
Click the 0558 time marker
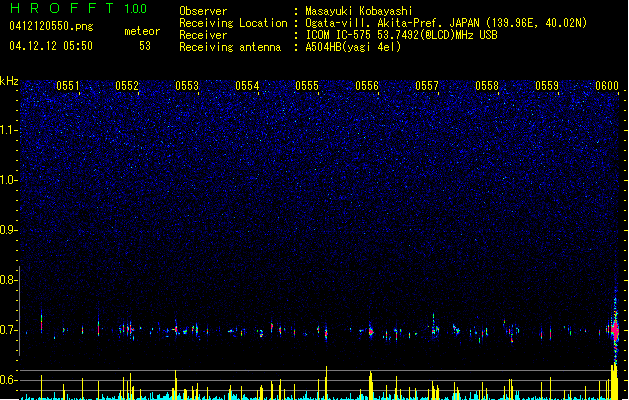487,86
